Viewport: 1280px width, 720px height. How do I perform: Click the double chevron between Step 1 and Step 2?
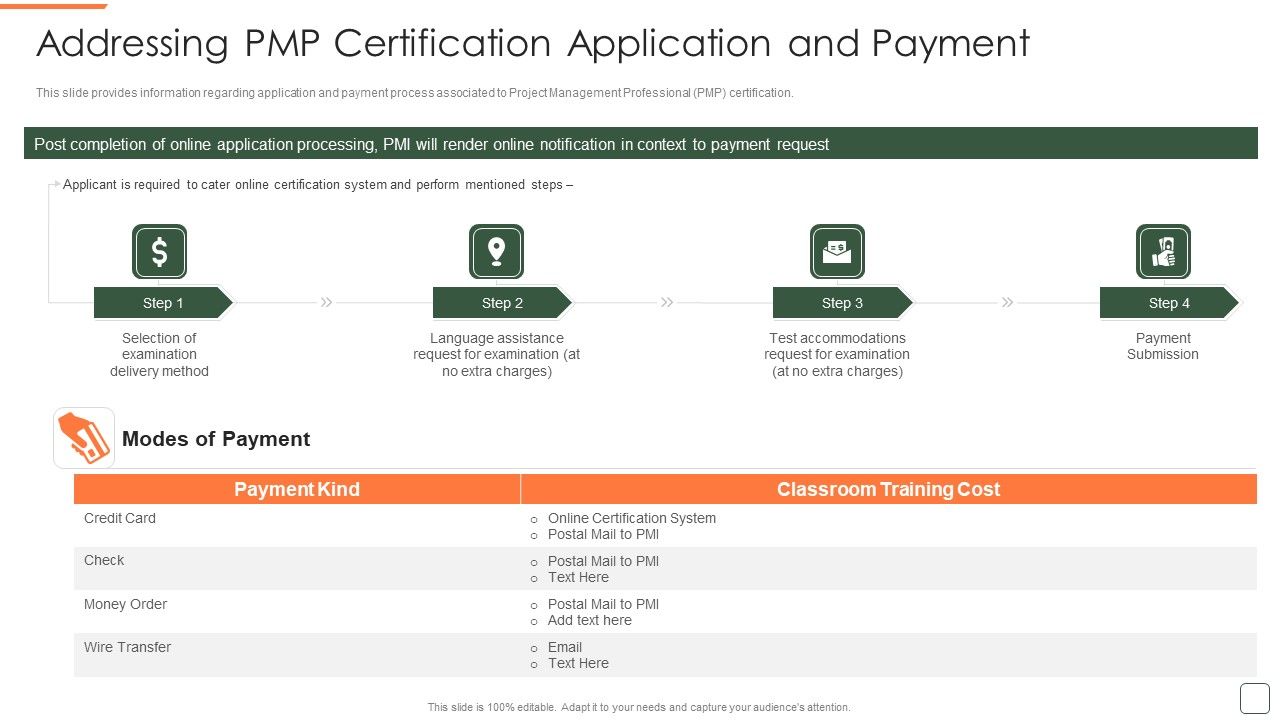point(326,302)
